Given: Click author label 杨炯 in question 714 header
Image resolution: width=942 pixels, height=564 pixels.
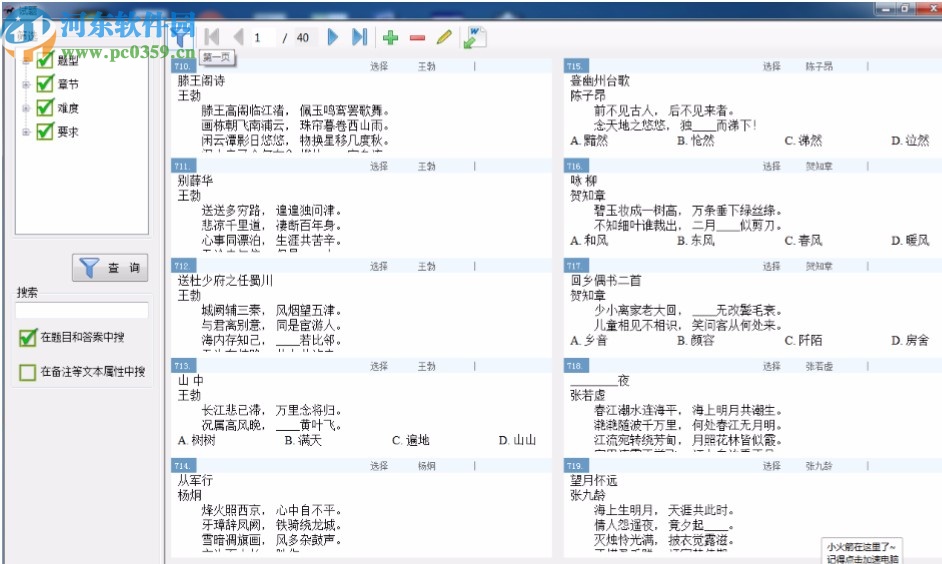Looking at the screenshot, I should [x=427, y=465].
